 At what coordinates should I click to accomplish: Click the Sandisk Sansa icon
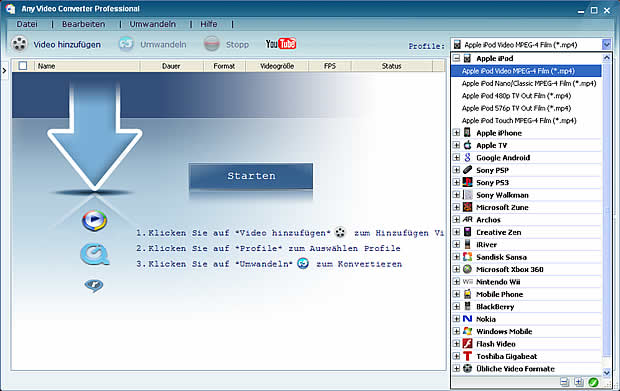tap(467, 257)
